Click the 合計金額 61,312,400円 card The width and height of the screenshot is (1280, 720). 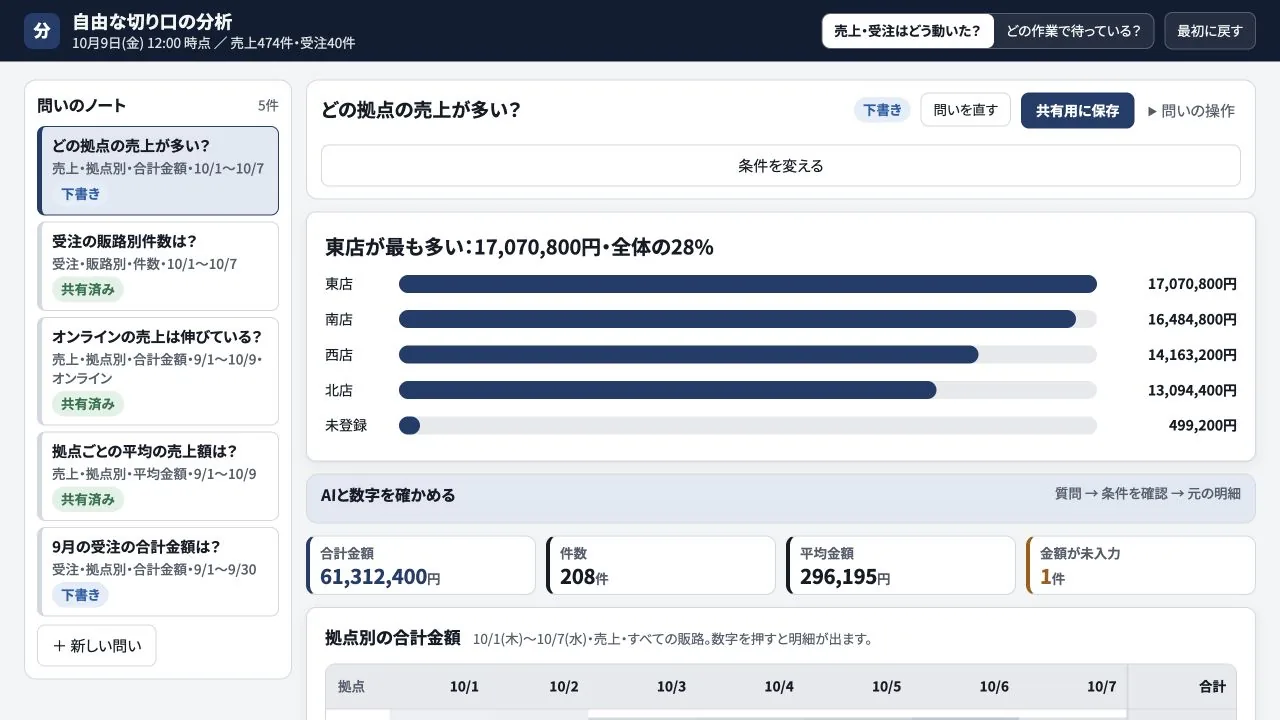[x=421, y=565]
